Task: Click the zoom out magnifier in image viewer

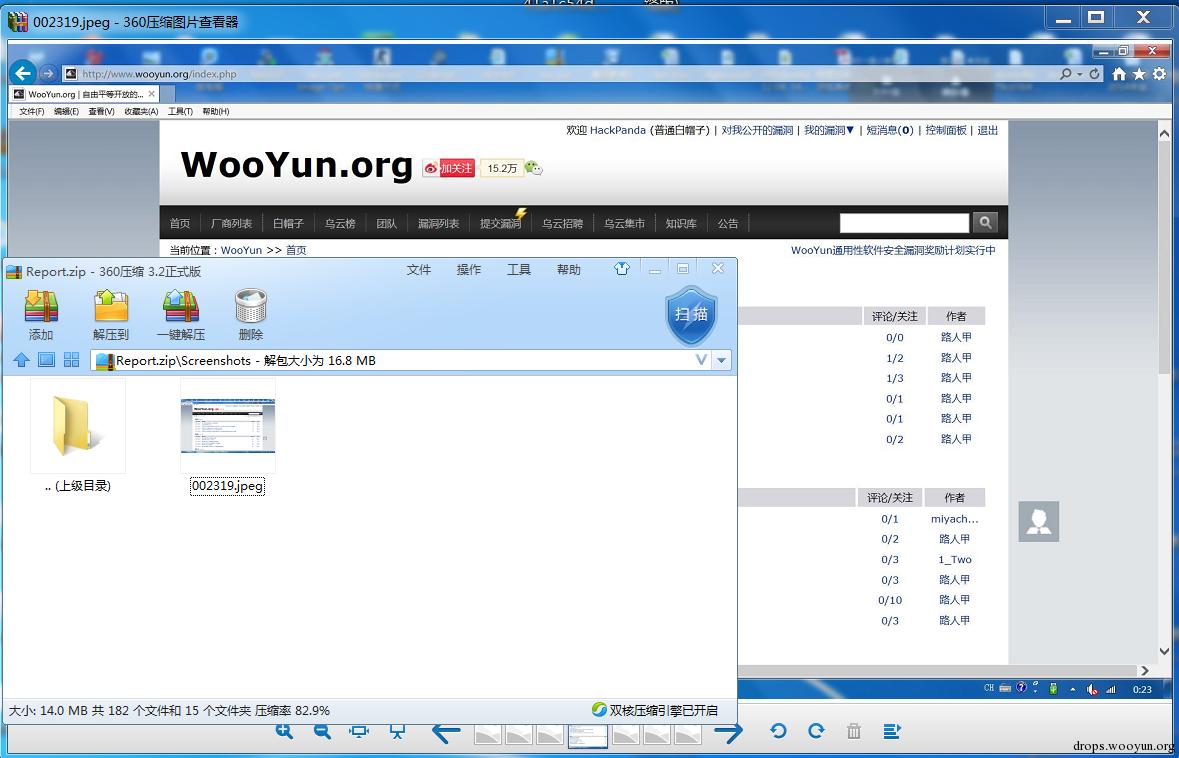Action: click(x=322, y=730)
